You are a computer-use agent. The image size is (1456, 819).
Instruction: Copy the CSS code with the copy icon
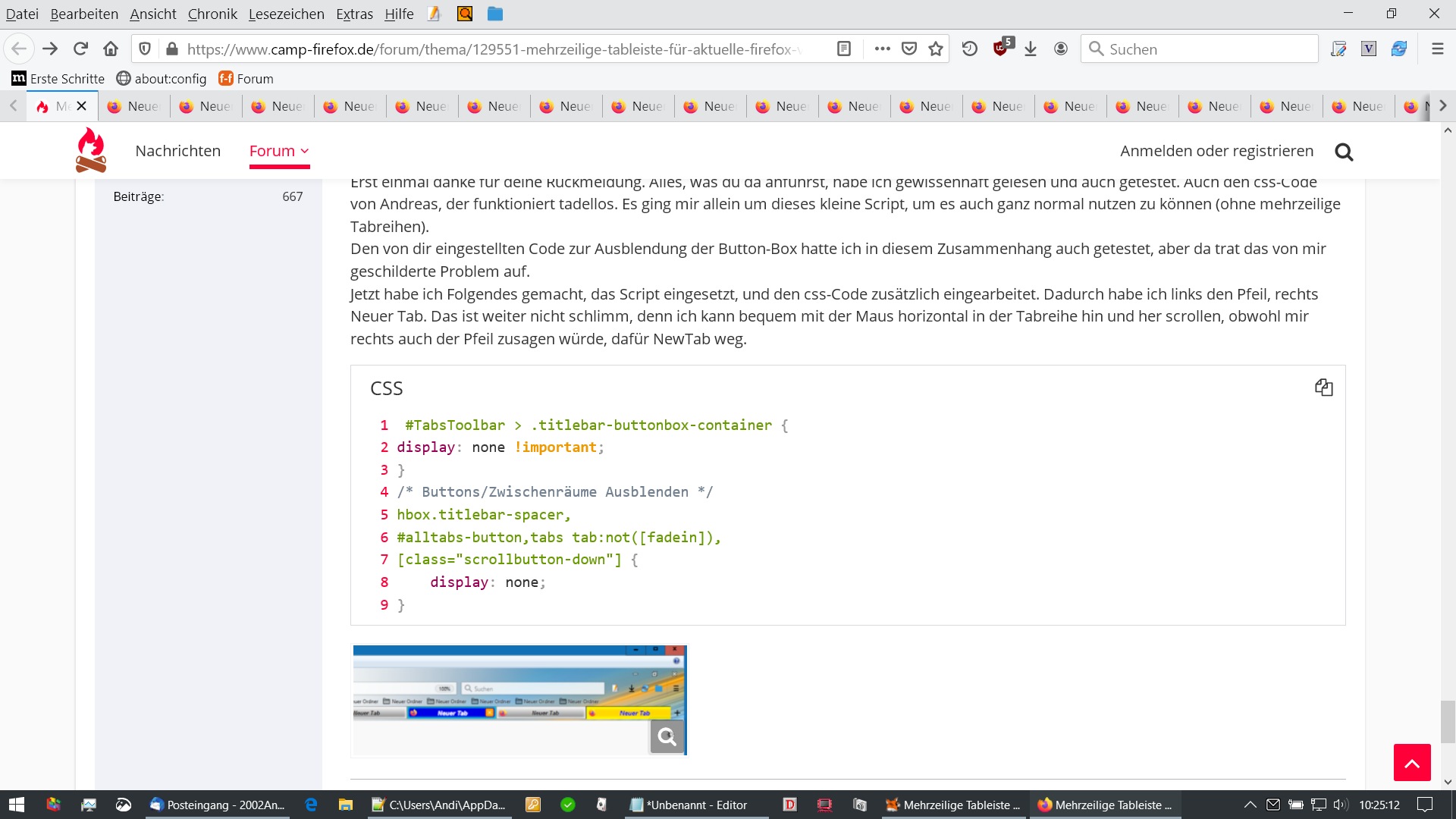[x=1323, y=388]
